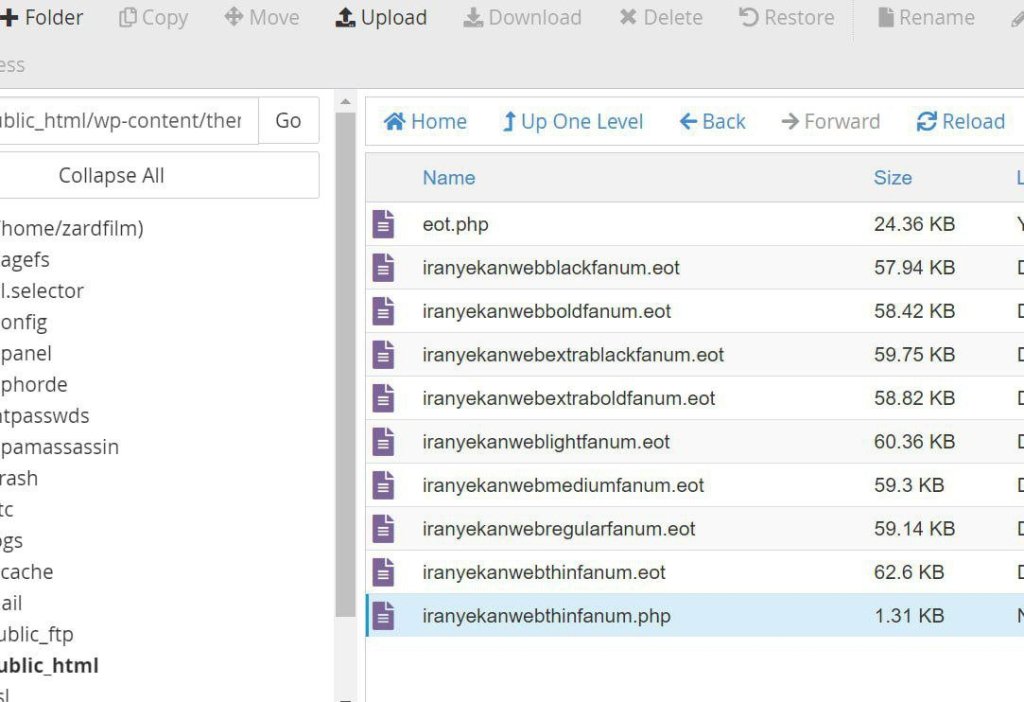
Task: Select the spamassassin folder in the sidebar
Action: pos(60,446)
